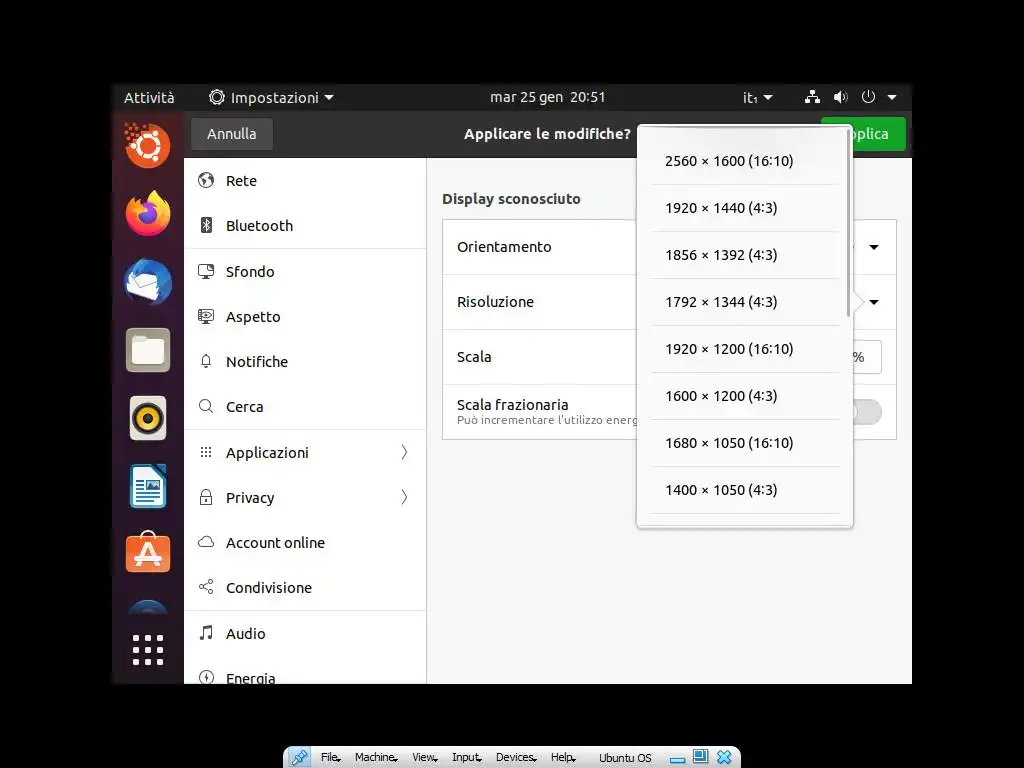Open the it keyboard layout menu
This screenshot has height=768, width=1024.
click(758, 97)
